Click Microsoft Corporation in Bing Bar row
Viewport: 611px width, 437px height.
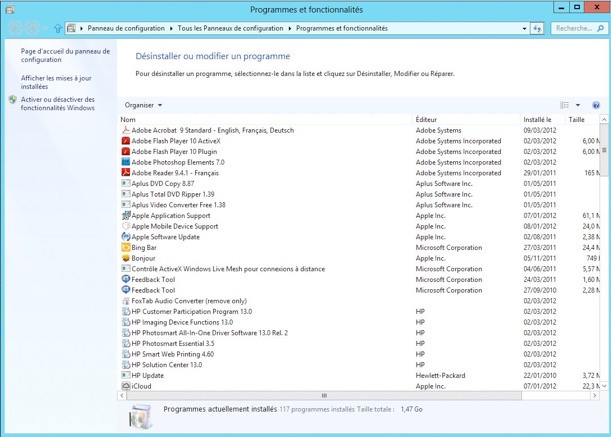click(x=449, y=248)
